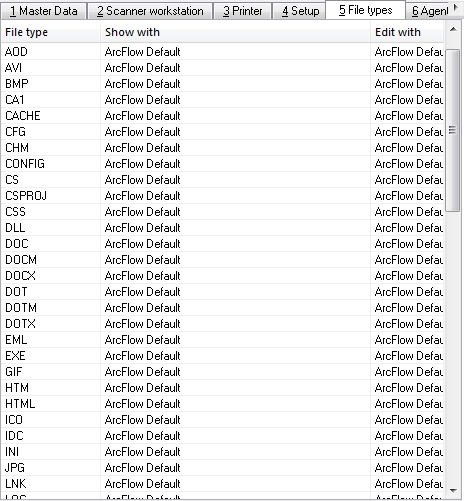Click the scrollbar up arrow
This screenshot has height=501, width=464.
point(453,30)
